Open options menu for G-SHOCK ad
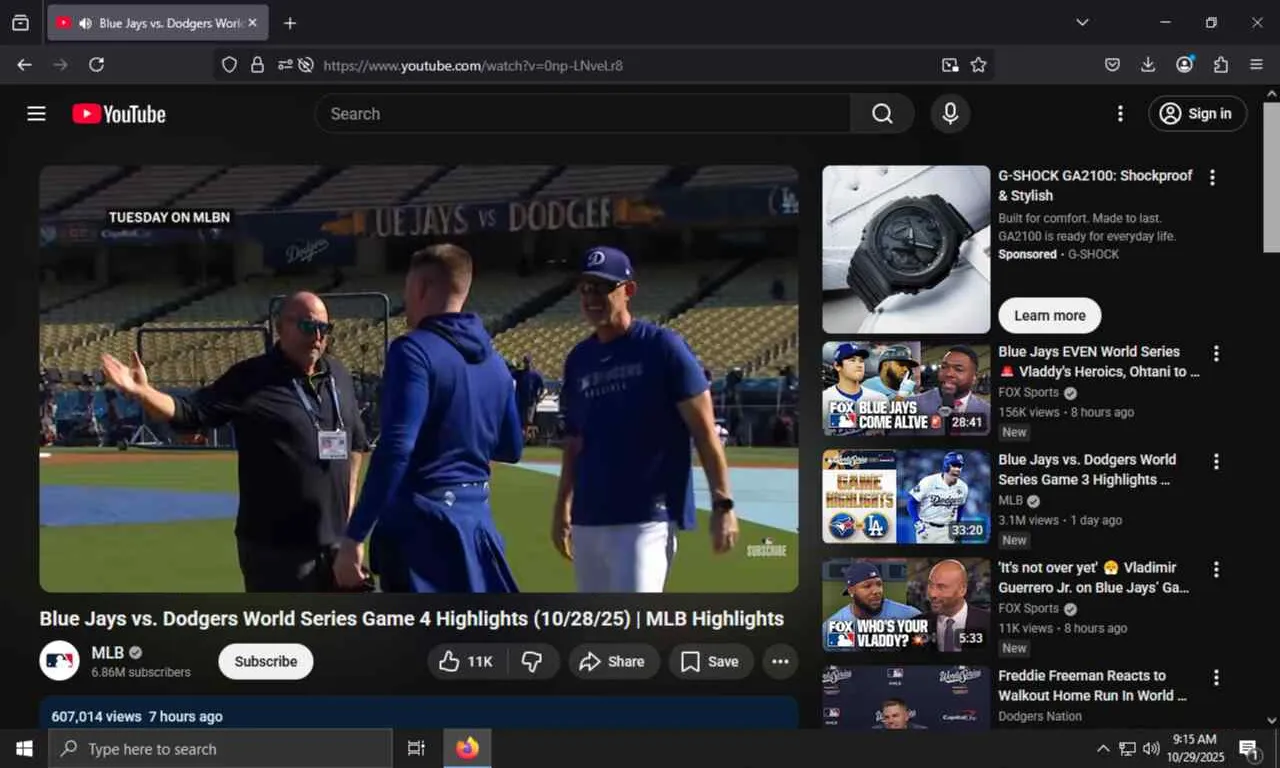 1212,178
